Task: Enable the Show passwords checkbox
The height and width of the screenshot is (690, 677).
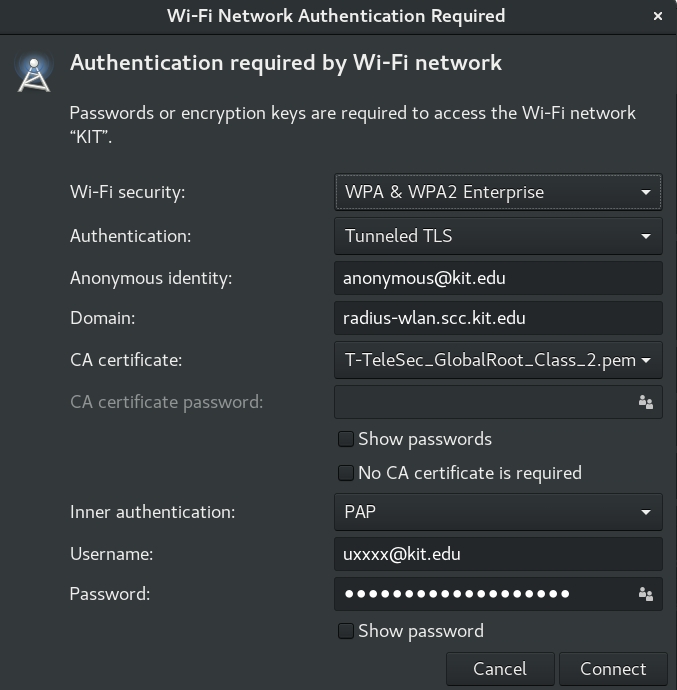Action: click(x=346, y=439)
